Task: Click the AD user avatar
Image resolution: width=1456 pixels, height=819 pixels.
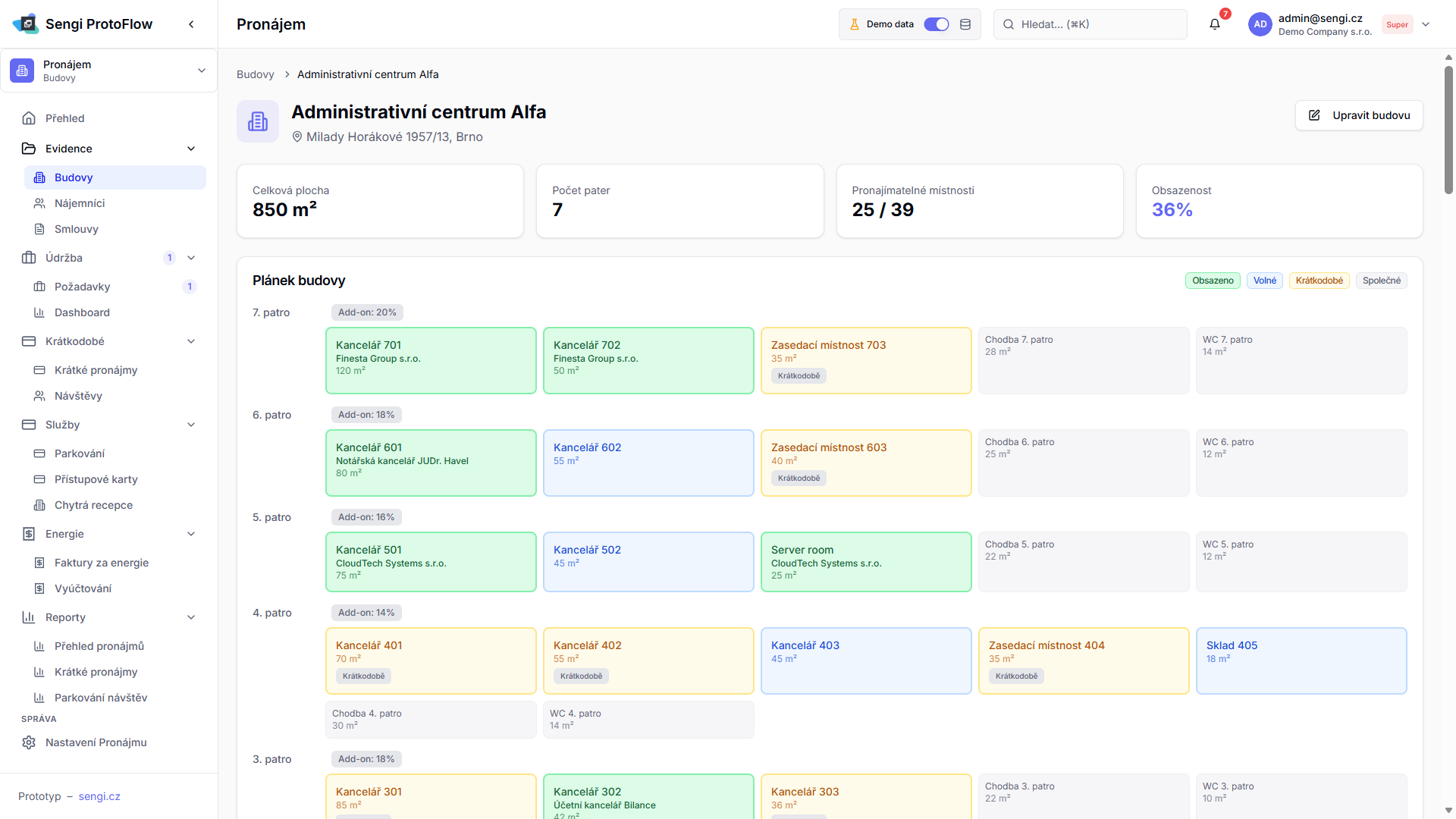Action: (x=1260, y=24)
